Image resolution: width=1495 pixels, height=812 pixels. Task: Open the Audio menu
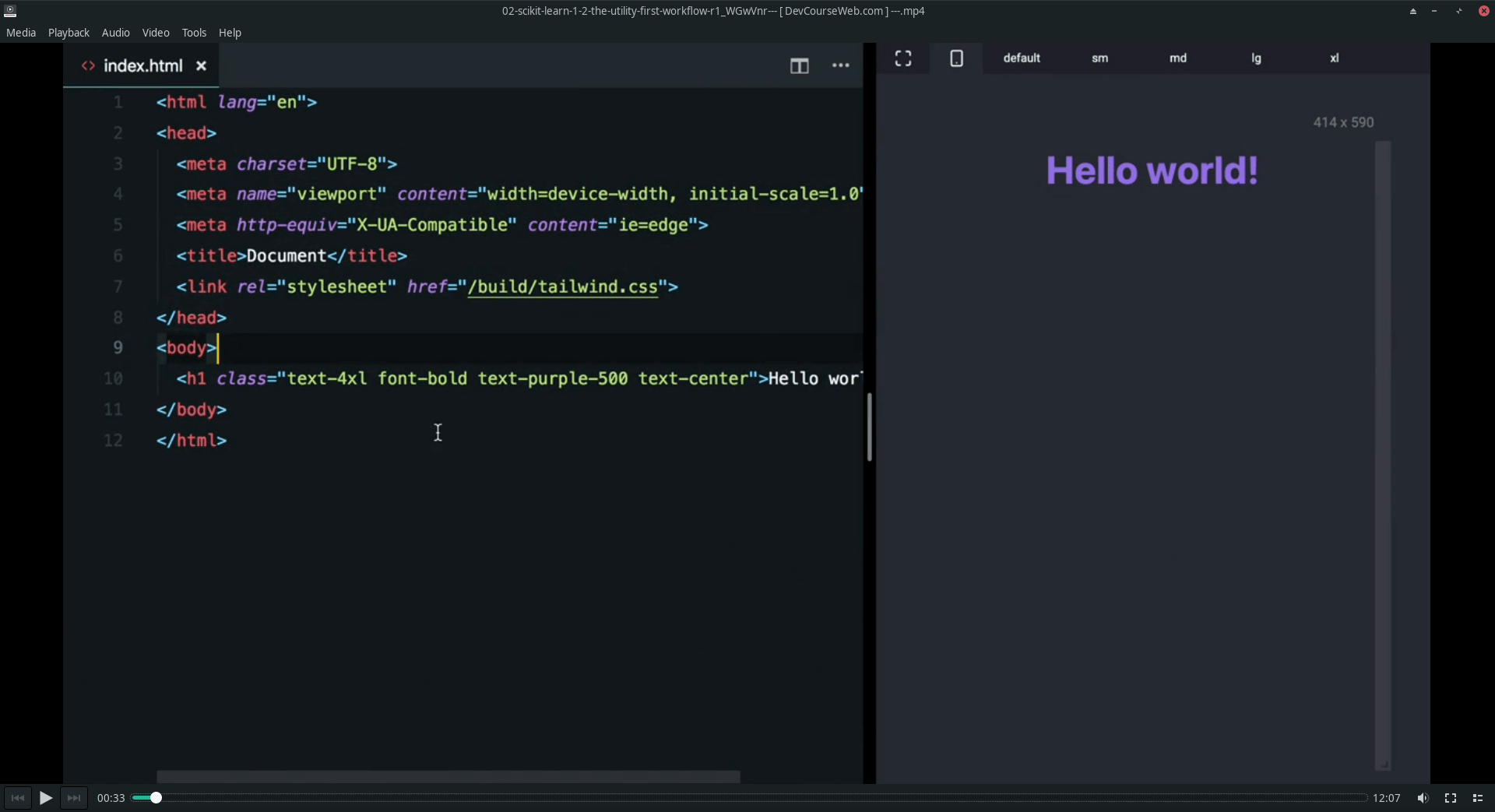[x=116, y=33]
